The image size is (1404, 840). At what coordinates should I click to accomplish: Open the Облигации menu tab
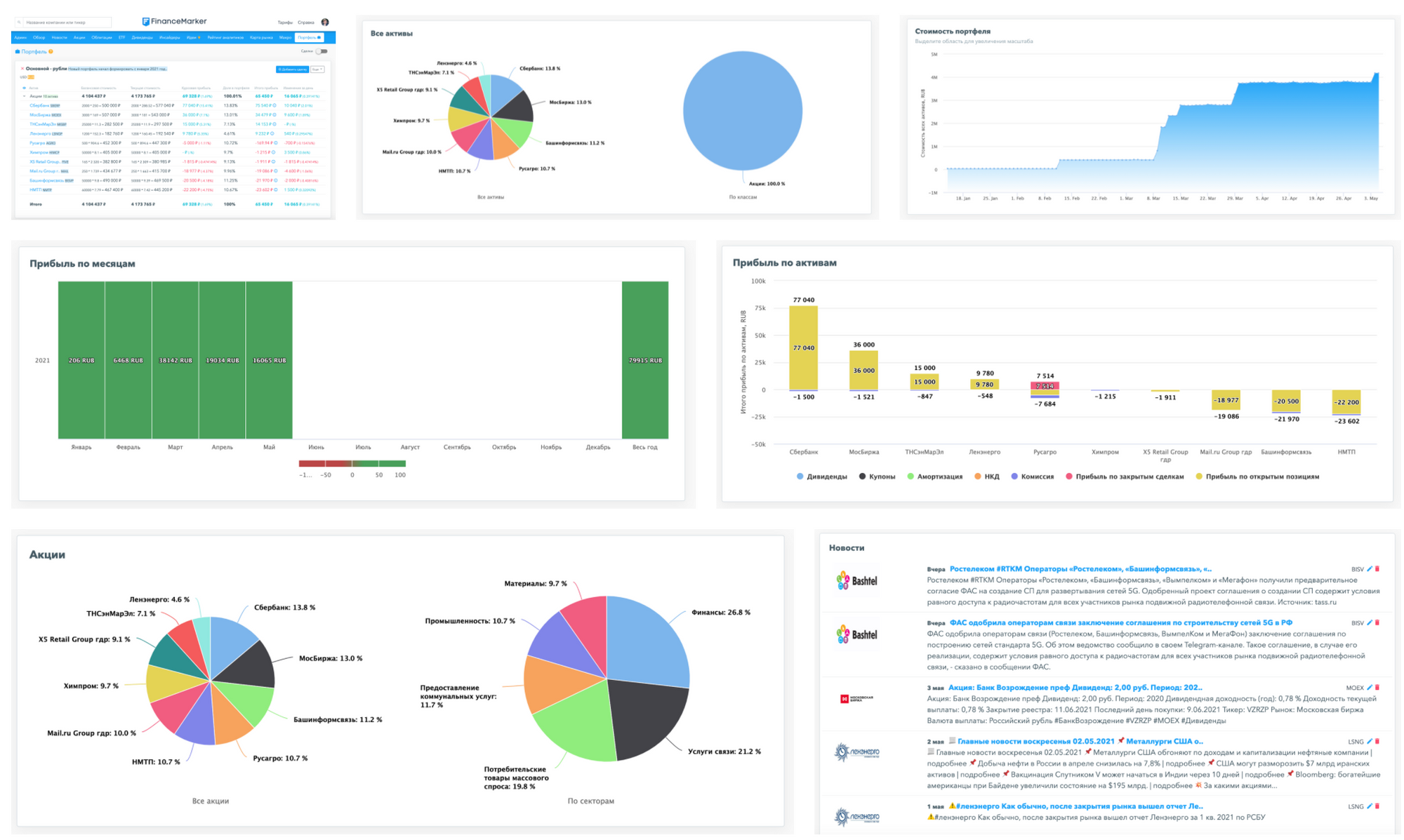102,38
